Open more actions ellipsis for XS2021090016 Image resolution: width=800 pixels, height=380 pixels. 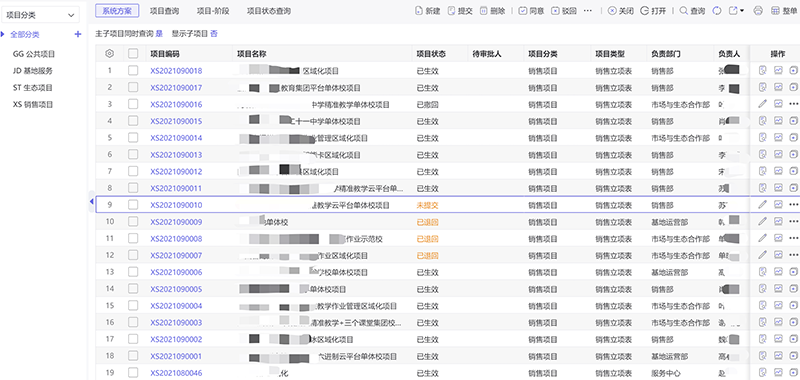793,104
